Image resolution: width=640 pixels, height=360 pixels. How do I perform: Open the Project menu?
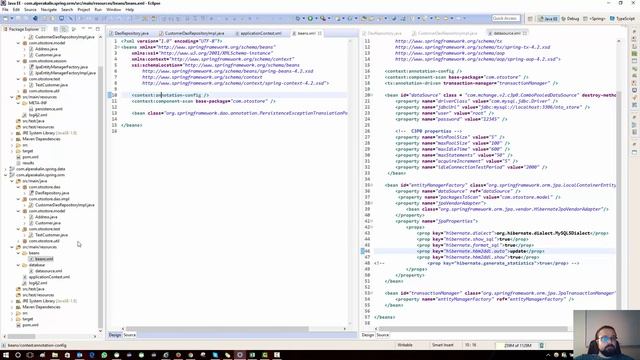point(84,9)
